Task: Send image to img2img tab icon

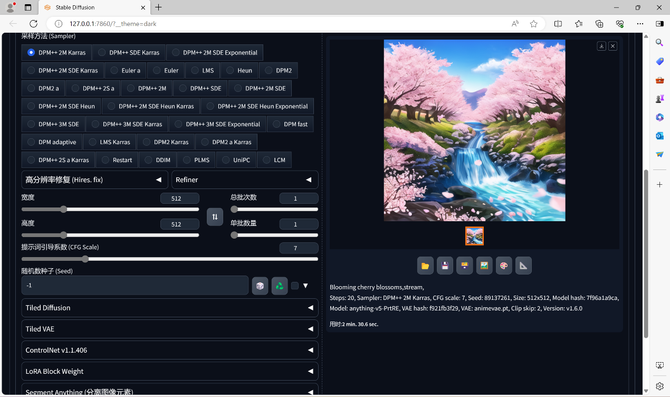Action: coord(484,266)
